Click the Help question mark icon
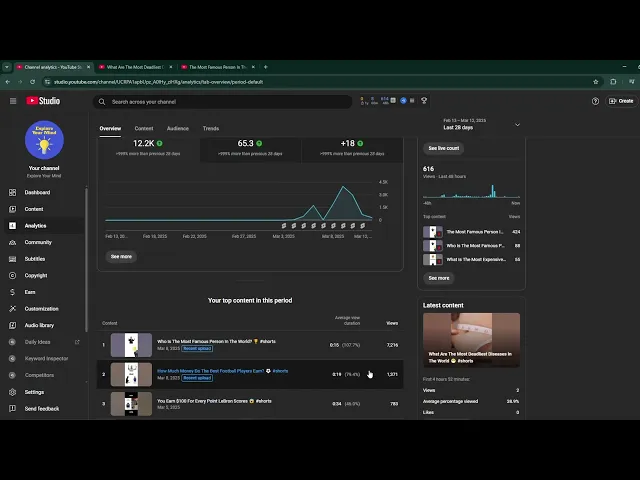This screenshot has width=640, height=480. 595,101
